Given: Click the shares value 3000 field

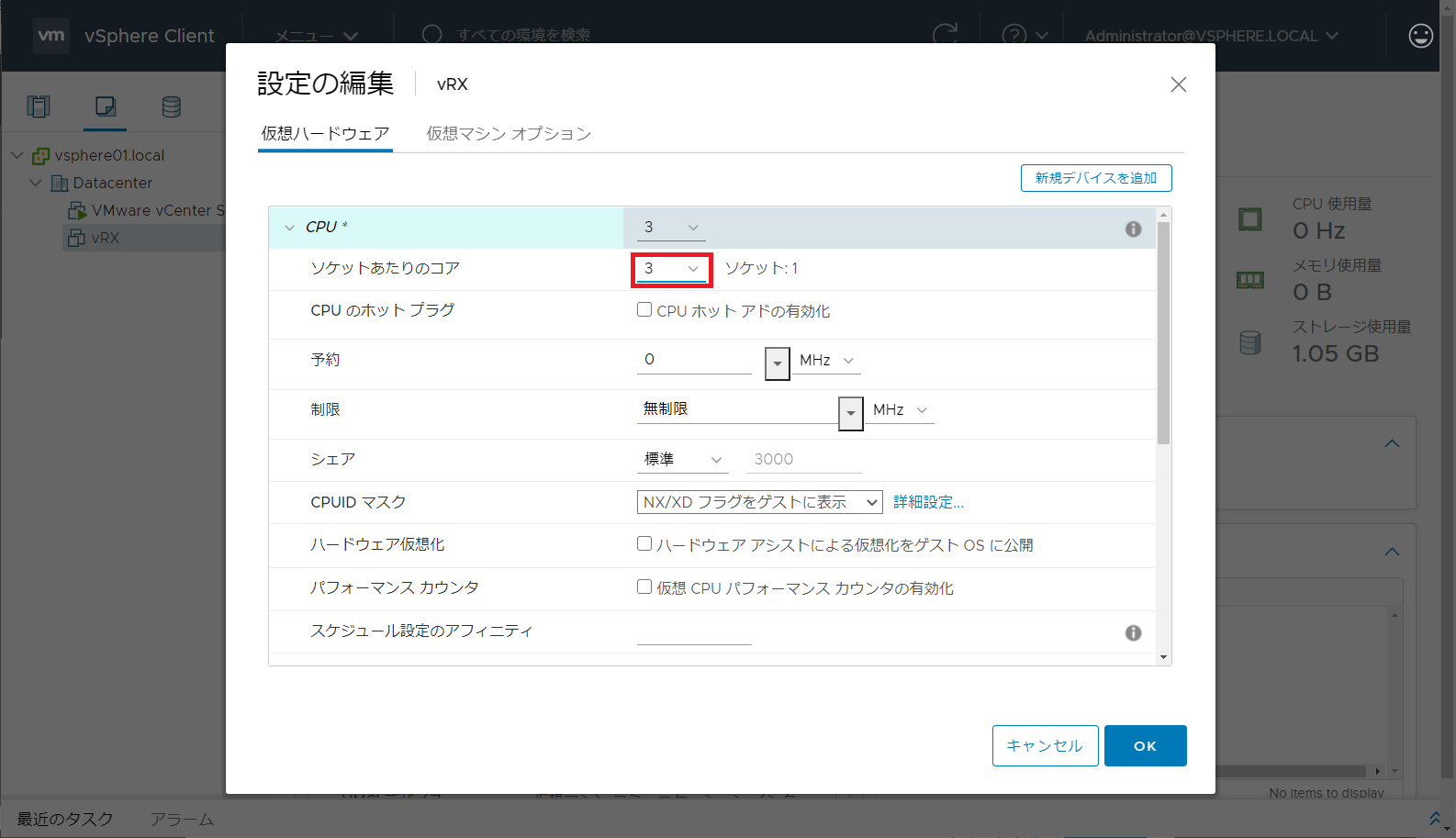Looking at the screenshot, I should tap(804, 459).
